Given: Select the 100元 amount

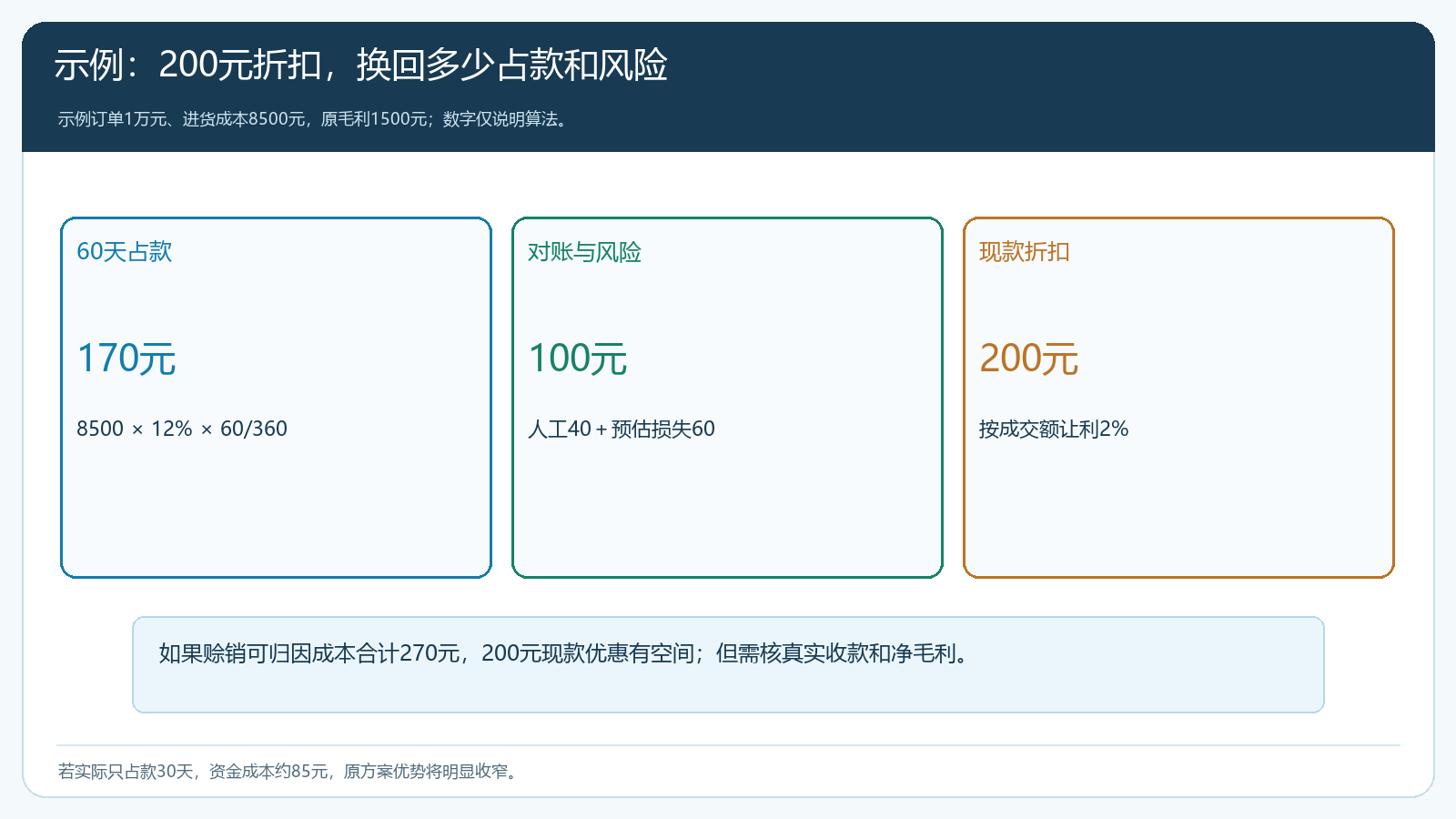Looking at the screenshot, I should 578,359.
